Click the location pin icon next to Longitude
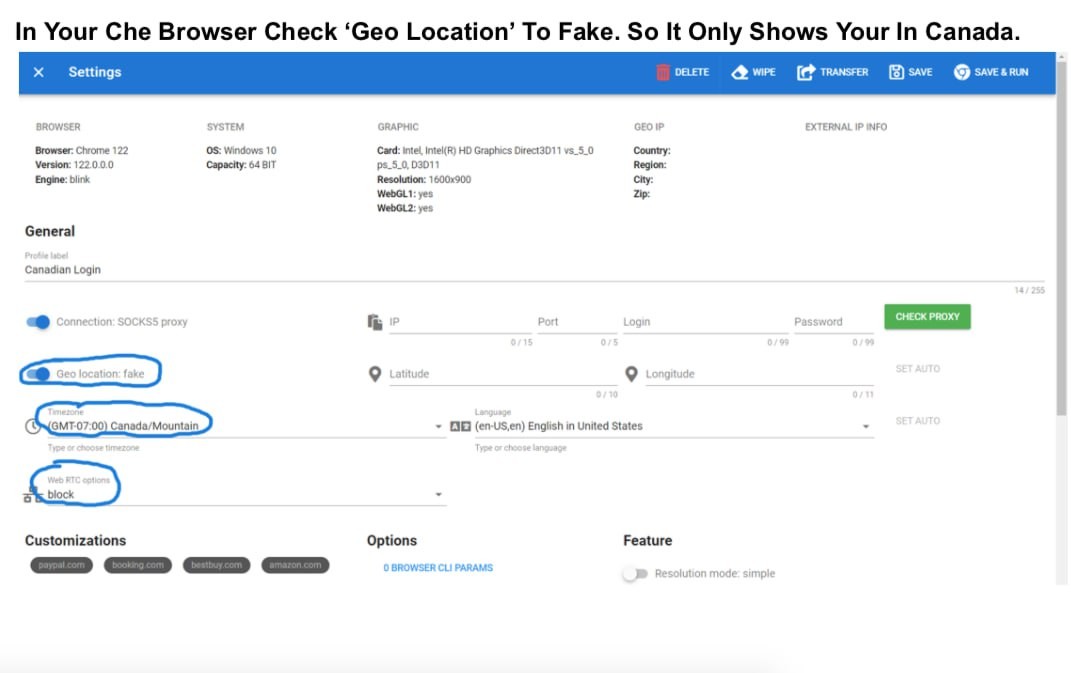The image size is (1071, 673). [631, 374]
